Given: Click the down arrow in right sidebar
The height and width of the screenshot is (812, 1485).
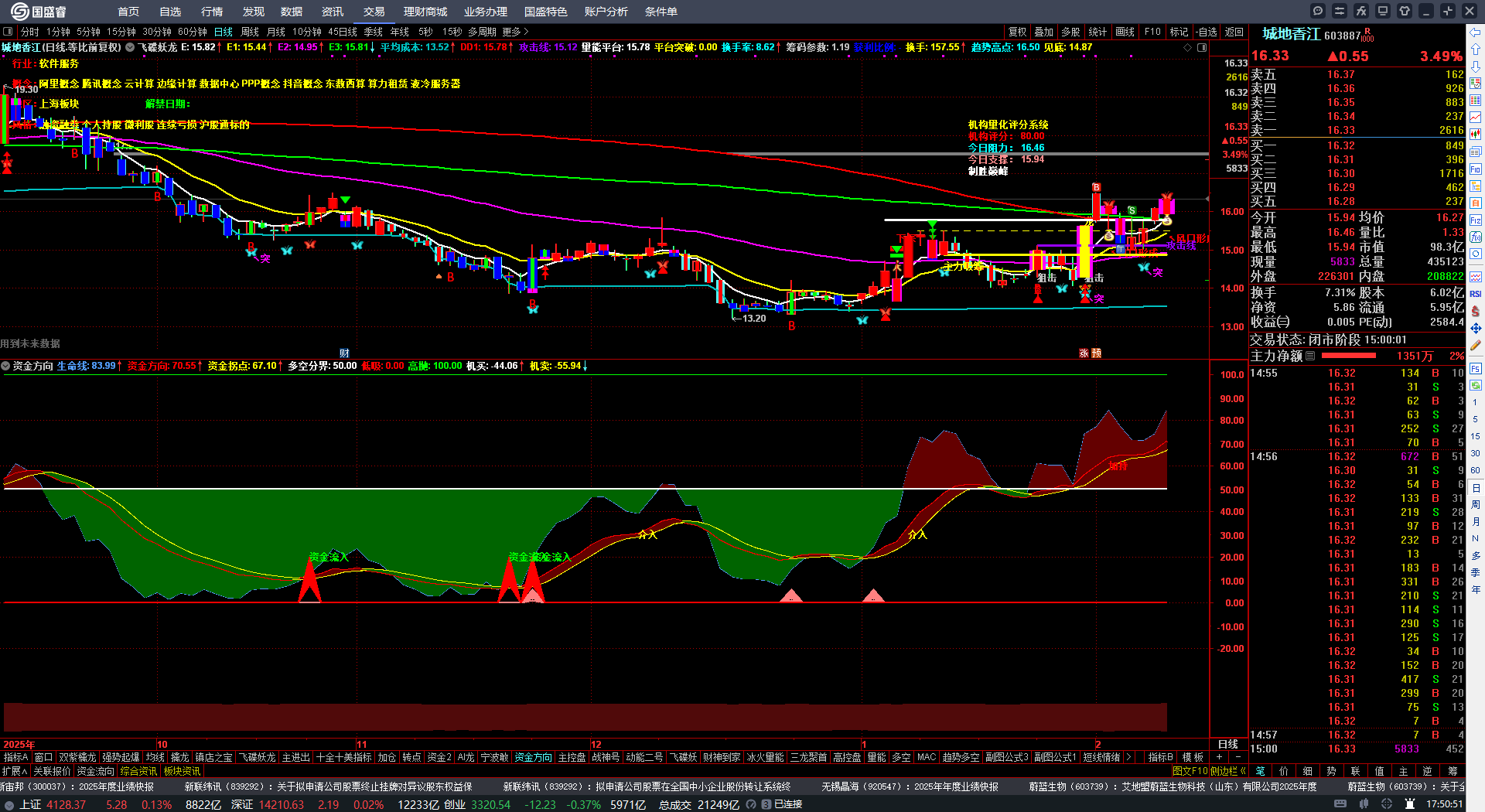Looking at the screenshot, I should (x=1476, y=67).
